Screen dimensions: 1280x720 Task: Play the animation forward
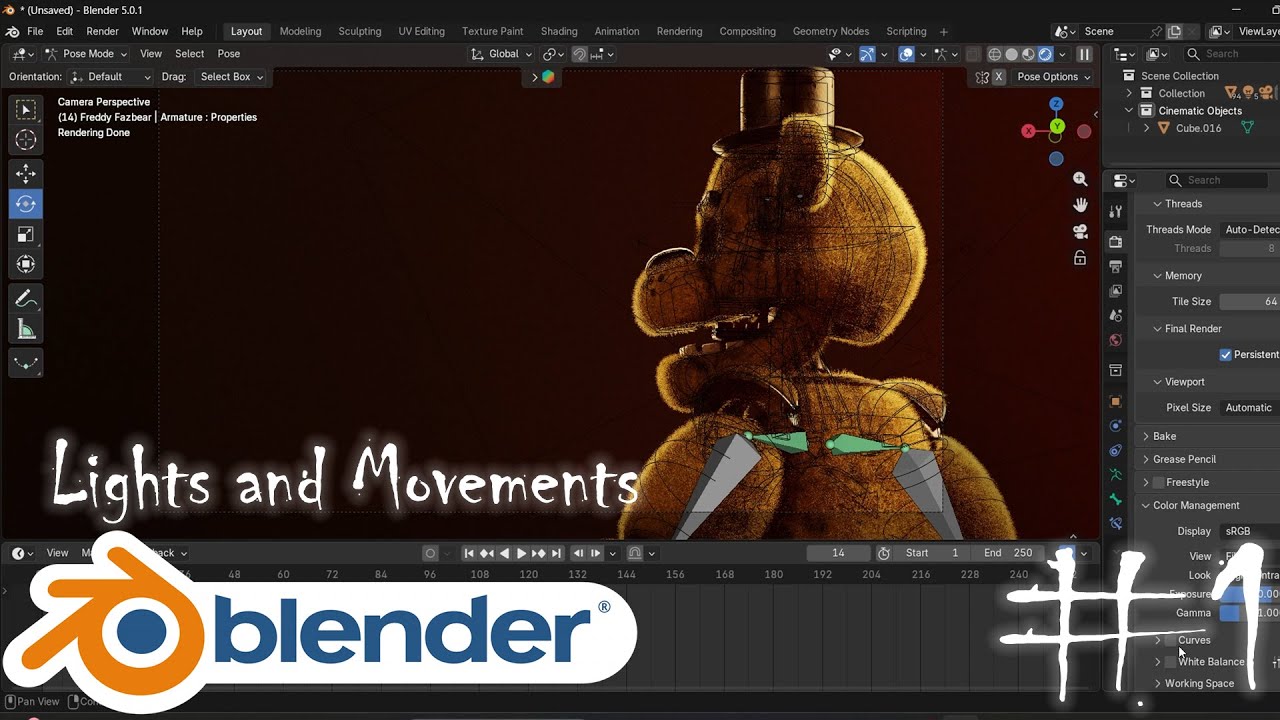click(521, 553)
